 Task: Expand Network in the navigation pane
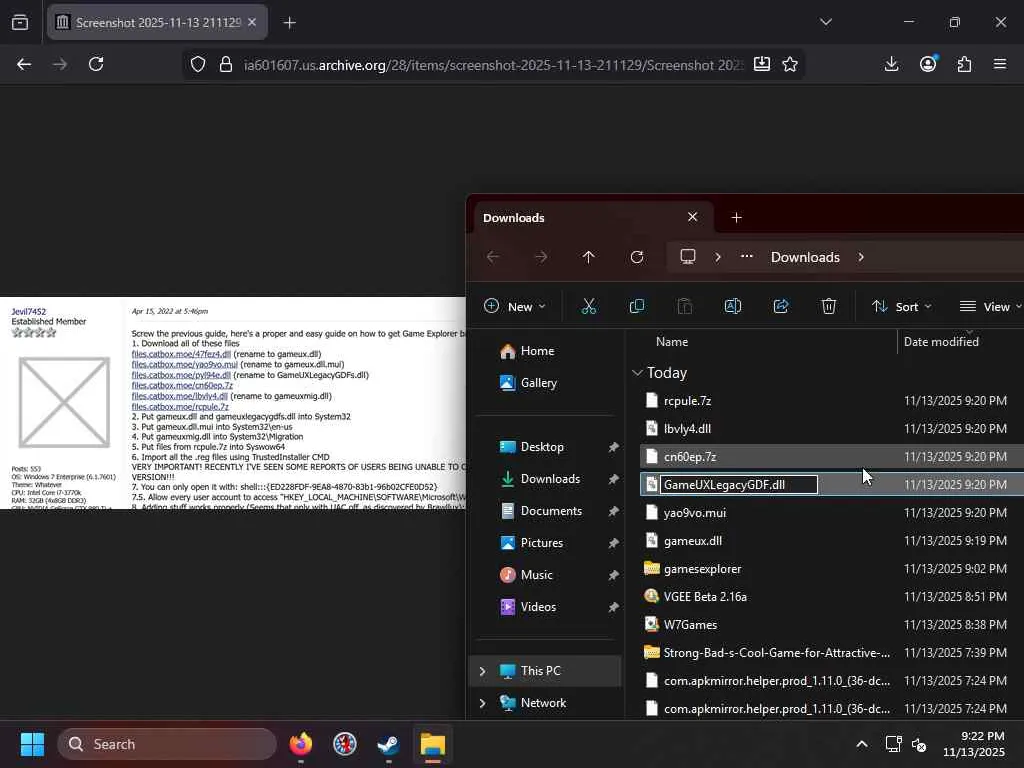[482, 703]
